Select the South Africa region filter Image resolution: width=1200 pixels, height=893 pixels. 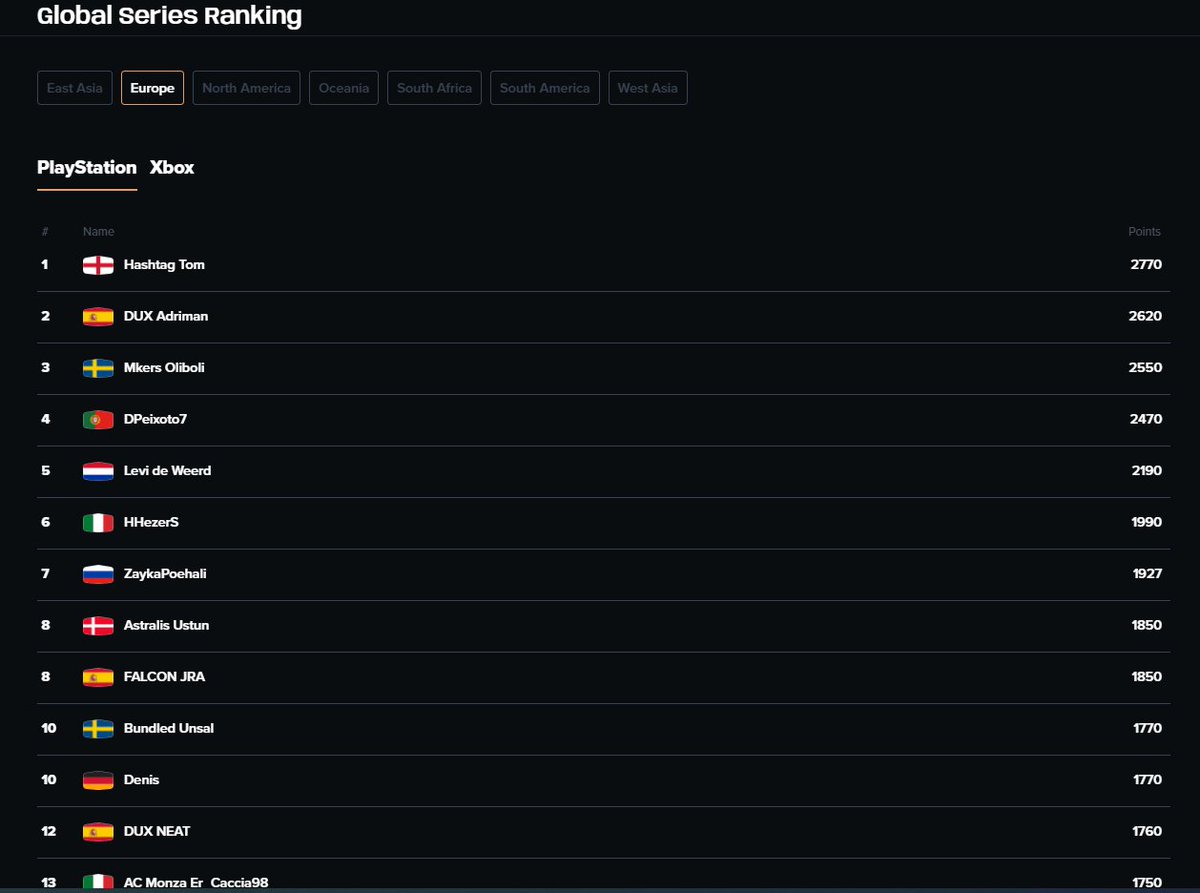point(434,88)
